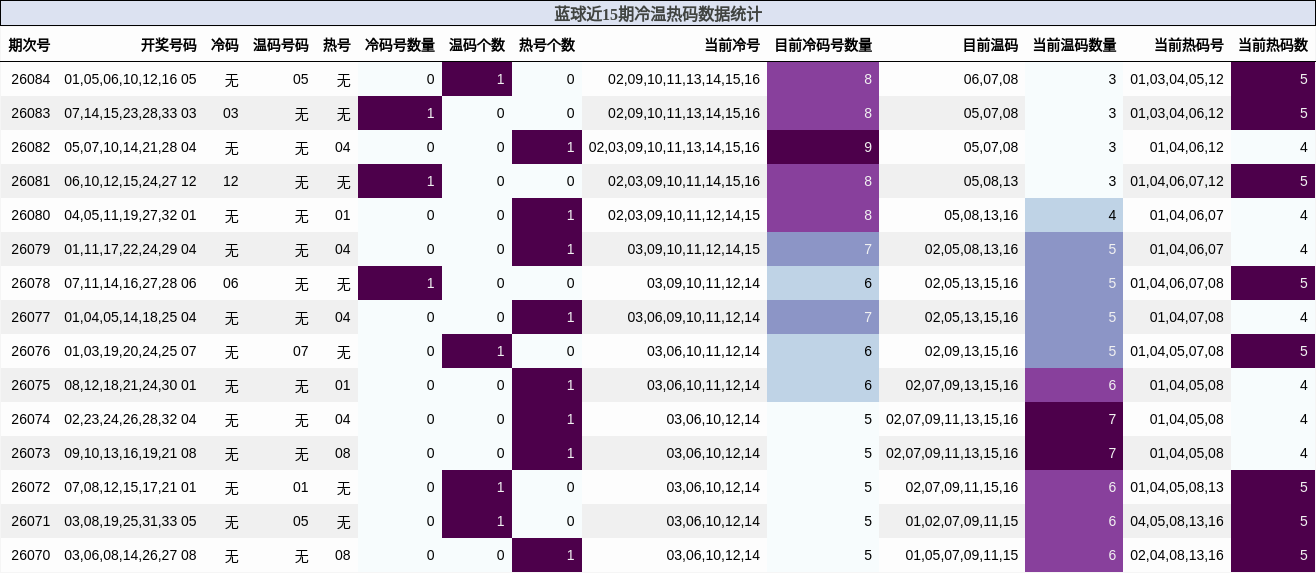Click the 目前冷码号数量 column header

pos(823,45)
